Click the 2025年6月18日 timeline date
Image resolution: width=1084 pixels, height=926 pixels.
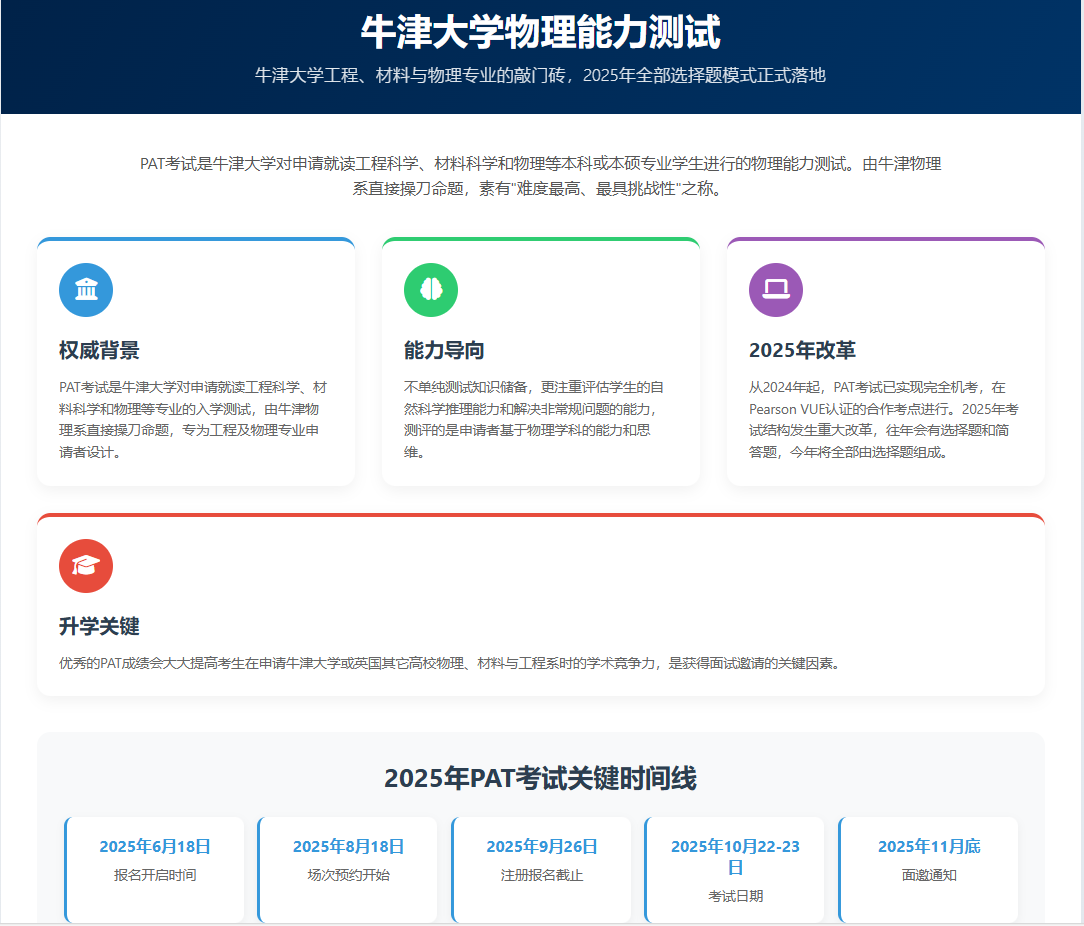coord(155,846)
